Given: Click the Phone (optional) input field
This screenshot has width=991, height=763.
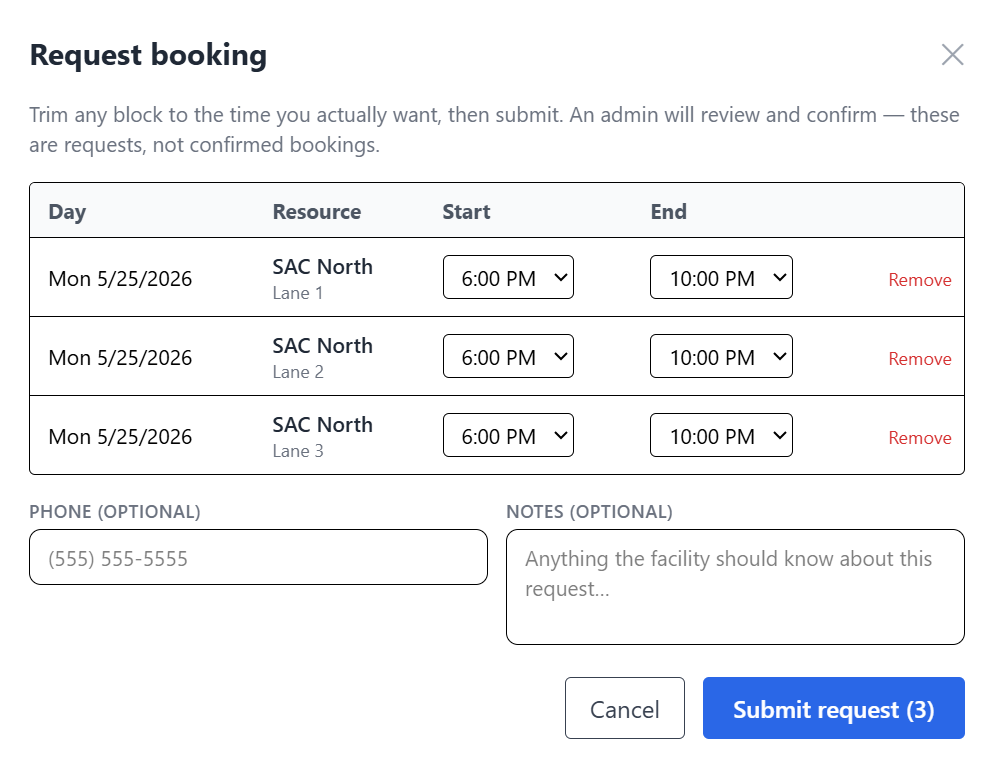Looking at the screenshot, I should point(258,558).
